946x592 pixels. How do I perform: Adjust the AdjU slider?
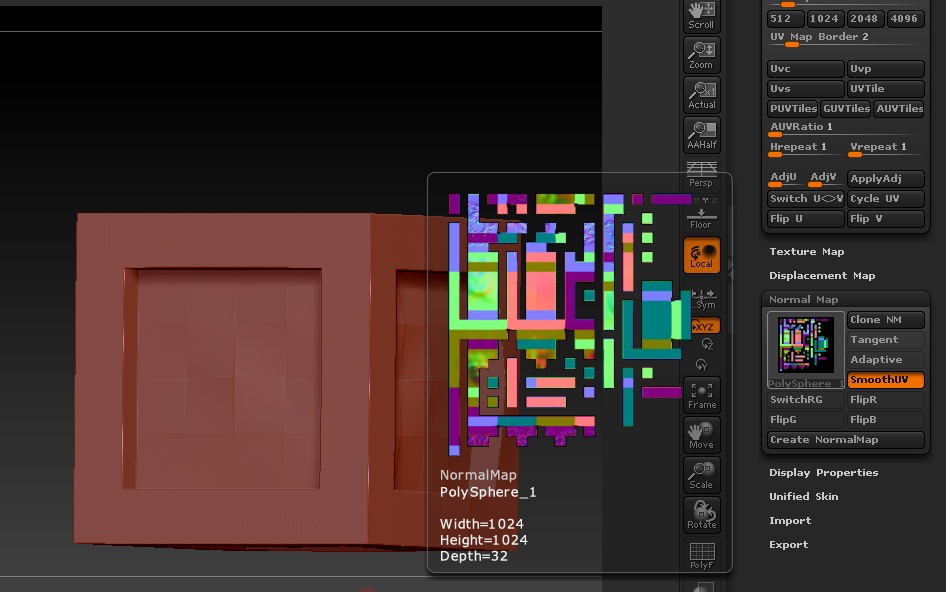click(x=786, y=179)
